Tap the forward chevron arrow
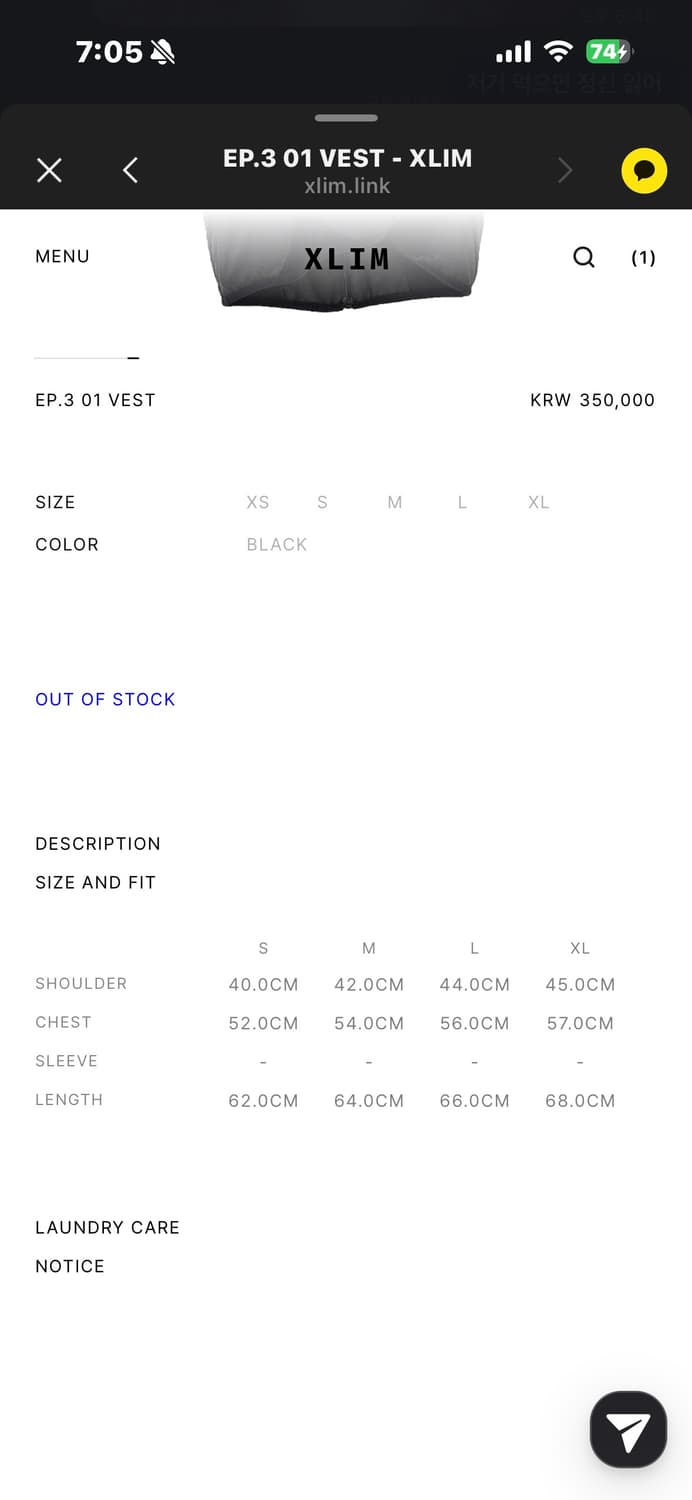Image resolution: width=692 pixels, height=1500 pixels. 565,171
